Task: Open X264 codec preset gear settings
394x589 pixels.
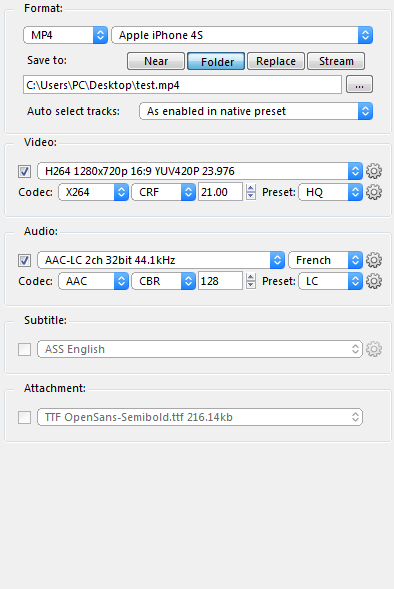Action: coord(374,192)
